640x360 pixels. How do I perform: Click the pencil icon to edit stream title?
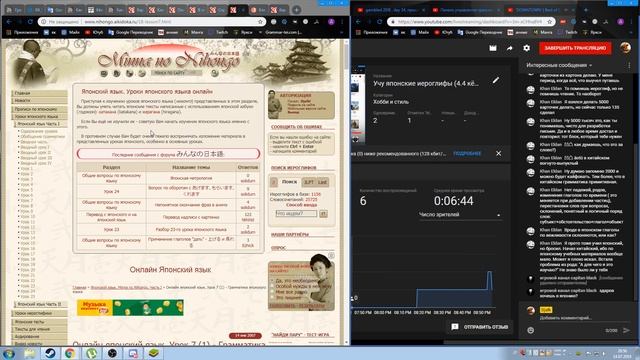496,80
